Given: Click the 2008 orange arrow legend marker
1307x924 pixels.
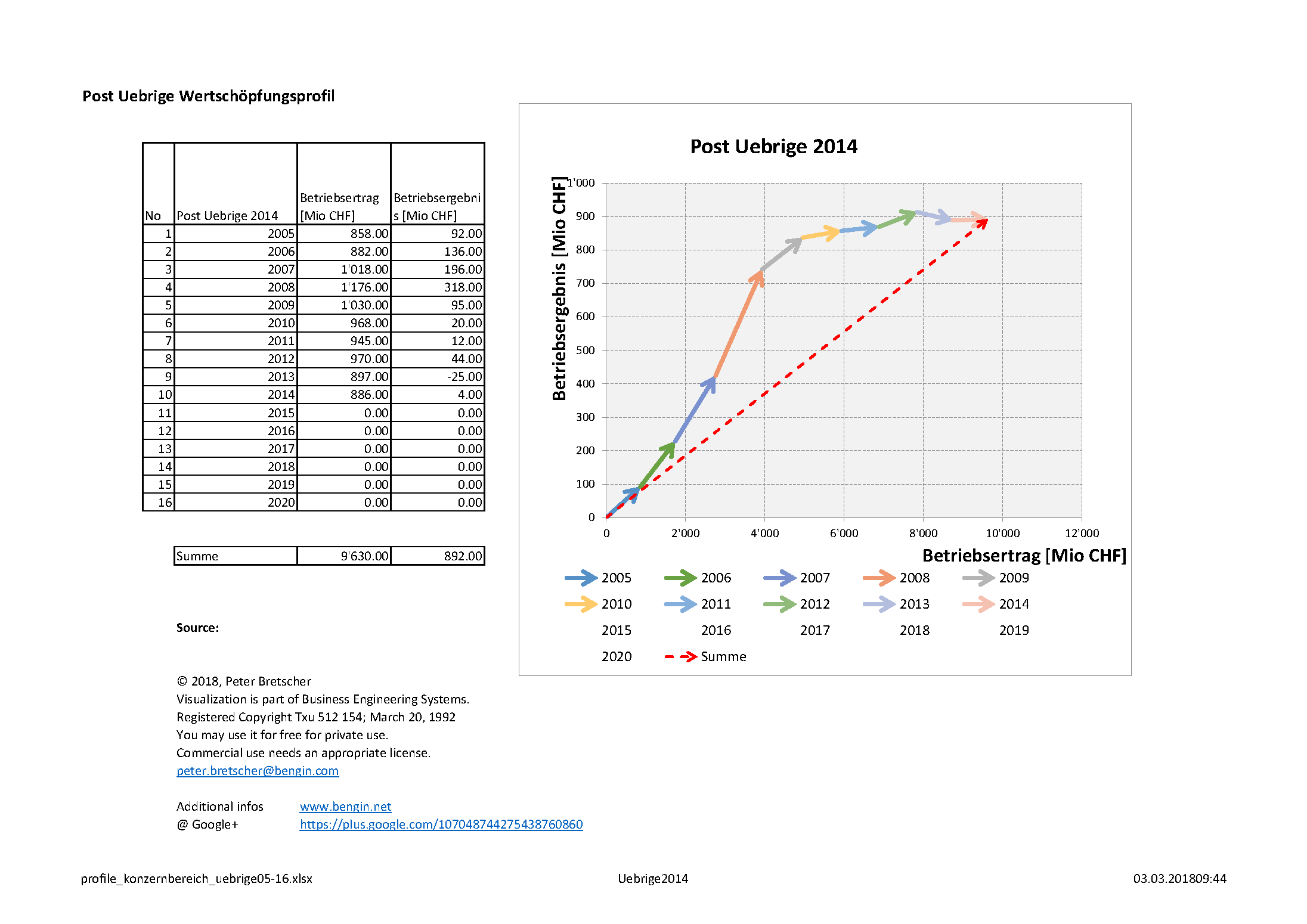Looking at the screenshot, I should 879,578.
